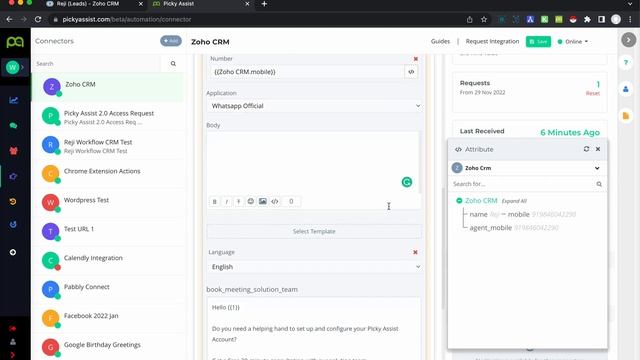This screenshot has width=640, height=360.
Task: Click the Number input field
Action: point(306,72)
